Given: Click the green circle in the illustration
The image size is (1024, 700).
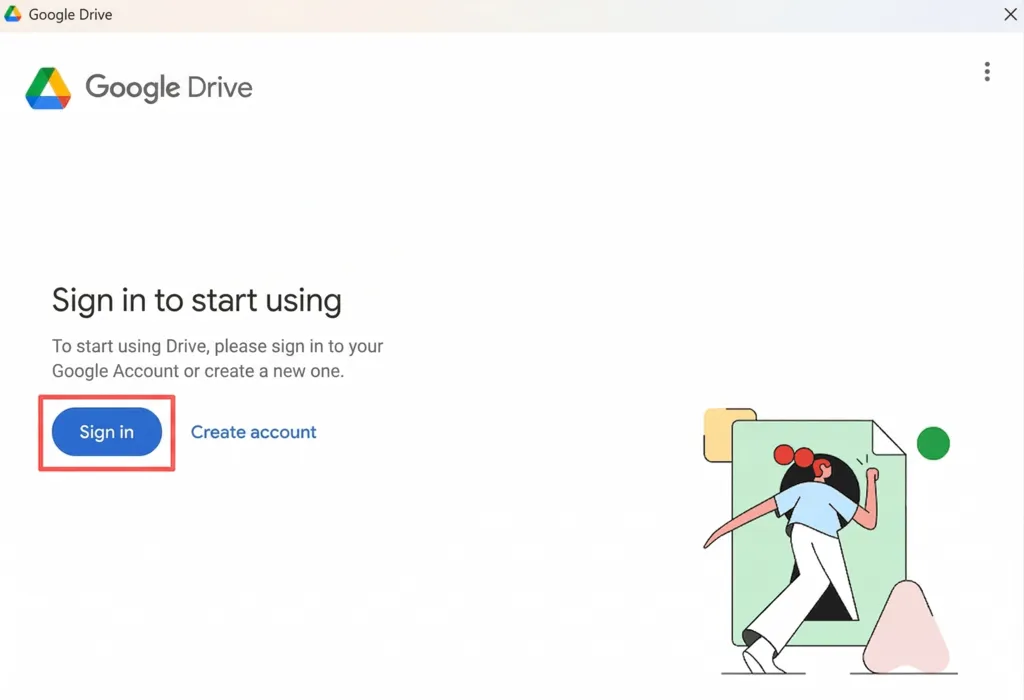Looking at the screenshot, I should [x=933, y=442].
